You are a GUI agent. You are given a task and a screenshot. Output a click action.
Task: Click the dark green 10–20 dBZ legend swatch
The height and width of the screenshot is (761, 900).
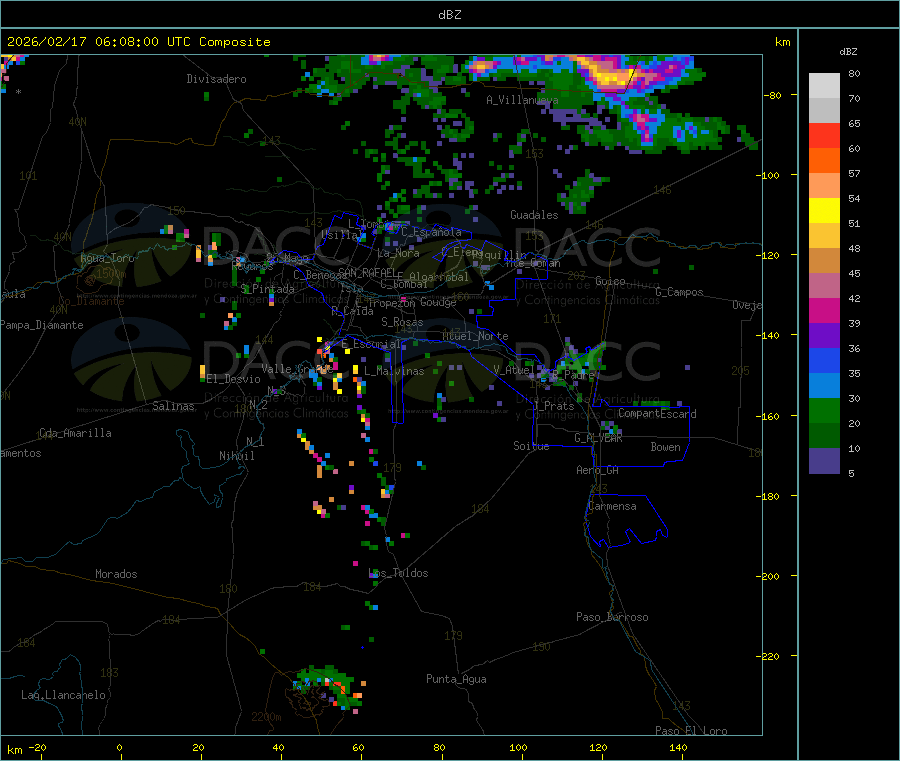[824, 436]
